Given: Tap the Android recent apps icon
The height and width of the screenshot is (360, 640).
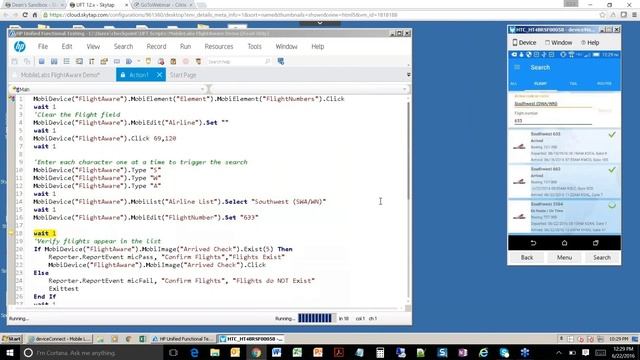Looking at the screenshot, I should point(596,243).
